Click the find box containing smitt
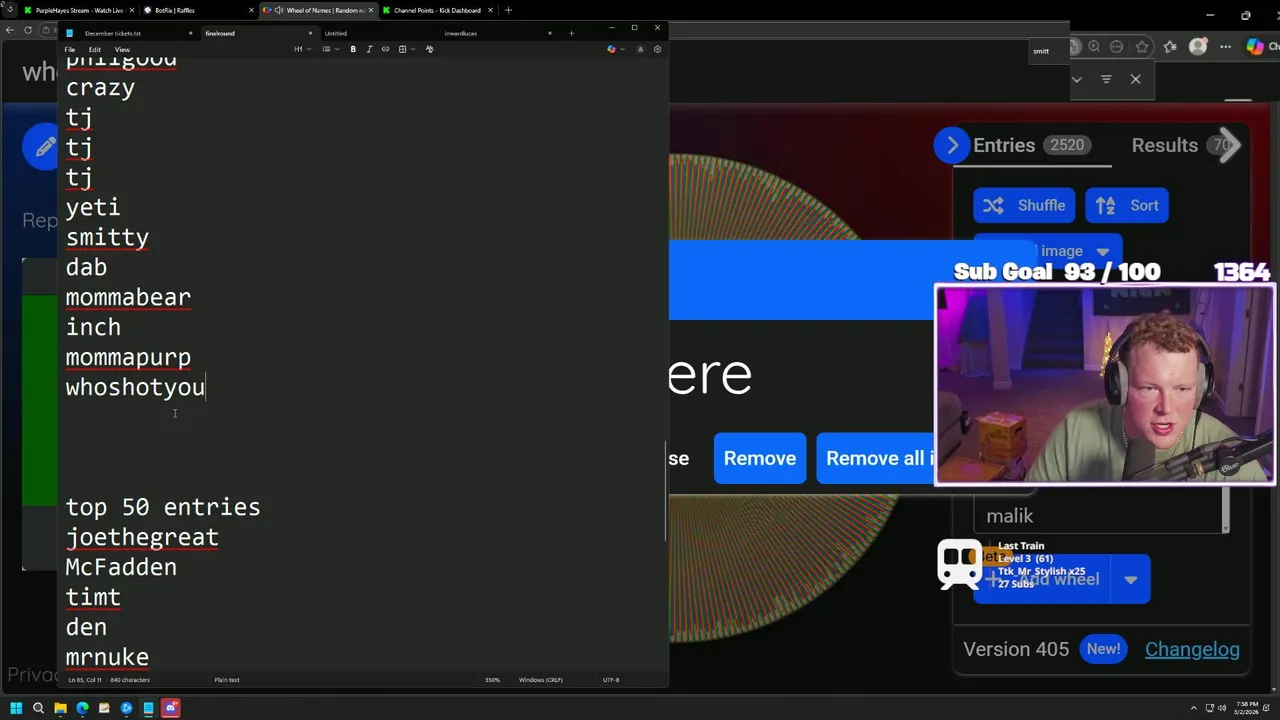Screen dimensions: 1280x720 pyautogui.click(x=1048, y=51)
